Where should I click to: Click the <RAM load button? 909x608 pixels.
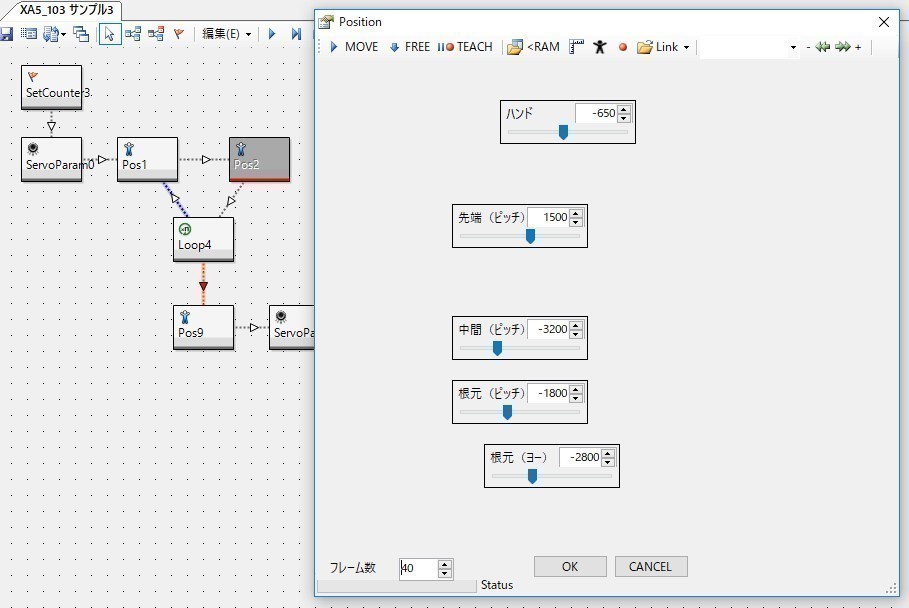coord(533,47)
